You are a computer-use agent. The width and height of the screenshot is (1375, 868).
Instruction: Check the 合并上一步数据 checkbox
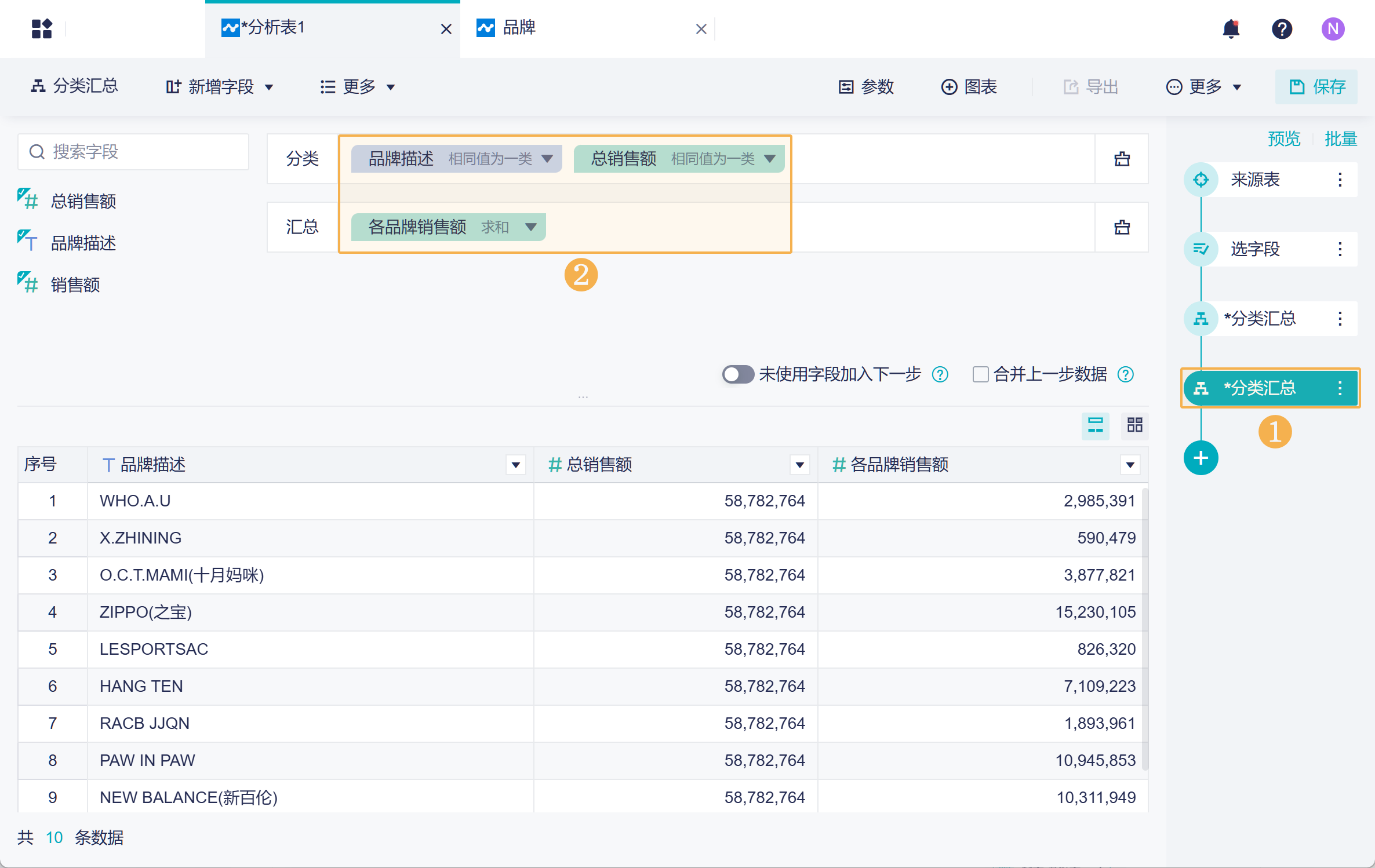tap(980, 374)
